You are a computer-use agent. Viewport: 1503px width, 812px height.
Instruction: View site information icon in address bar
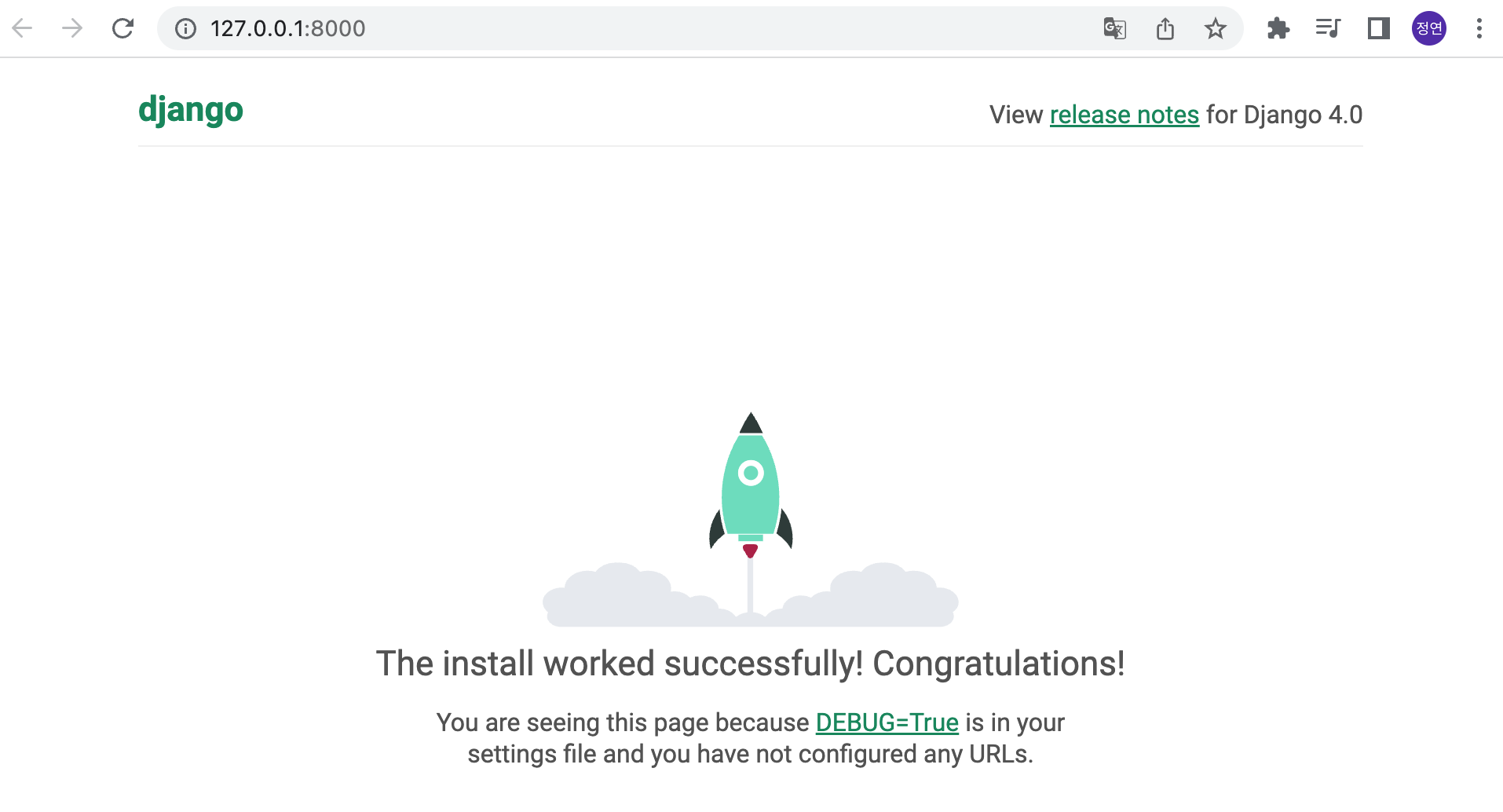click(x=185, y=29)
